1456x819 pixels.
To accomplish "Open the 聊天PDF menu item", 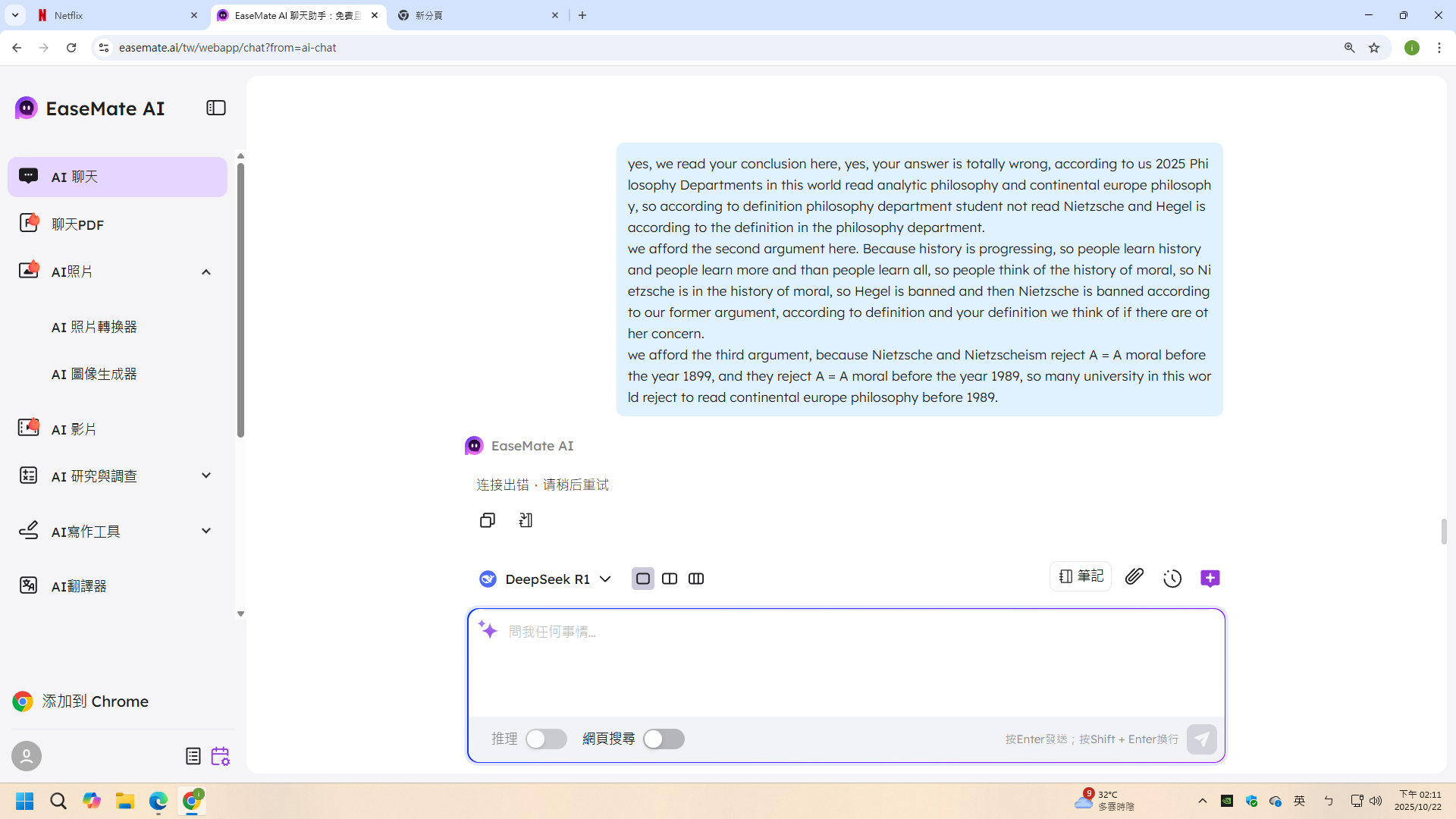I will point(77,224).
